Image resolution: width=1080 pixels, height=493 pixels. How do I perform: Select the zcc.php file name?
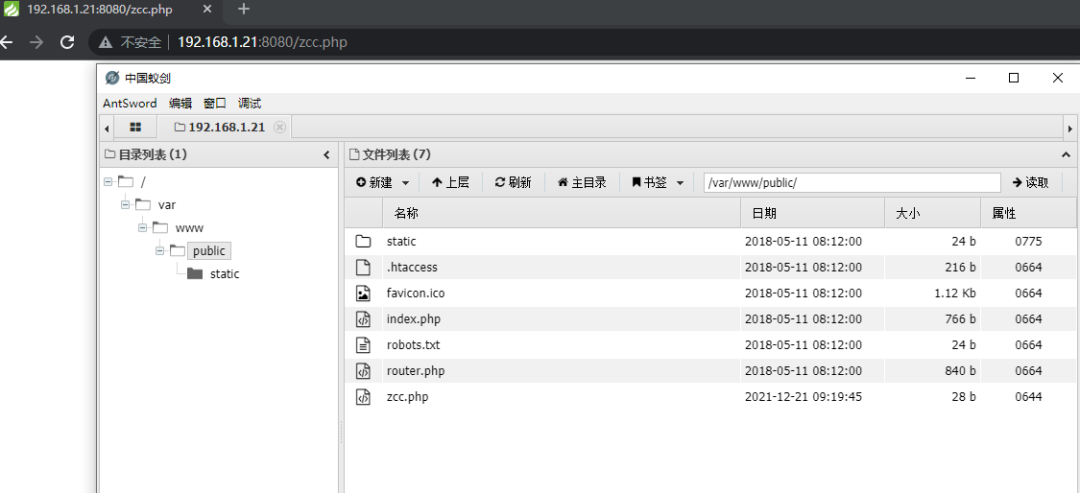coord(408,397)
